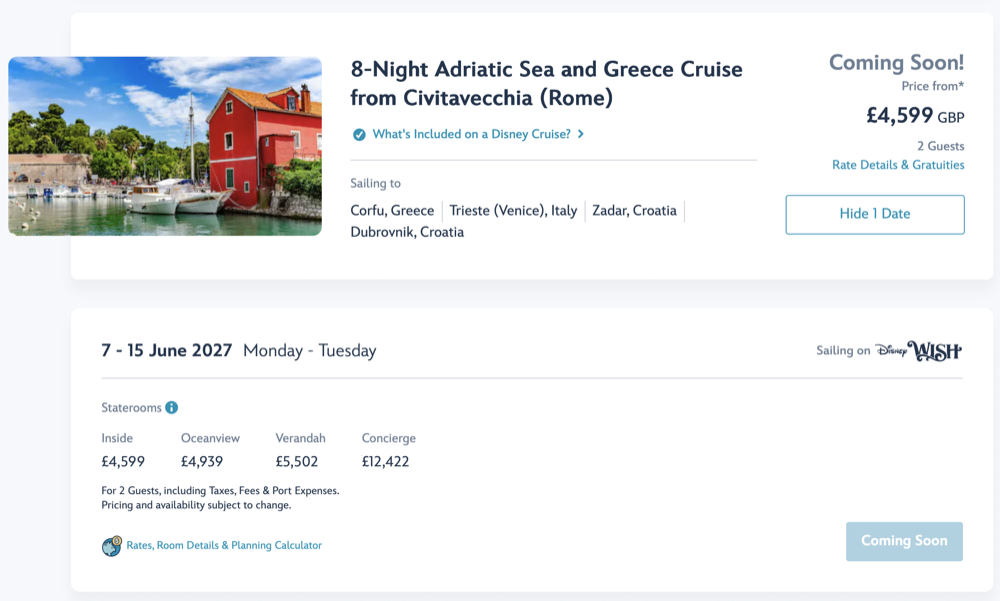Click the planning calculator globe icon
This screenshot has height=601, width=1000.
tap(112, 546)
